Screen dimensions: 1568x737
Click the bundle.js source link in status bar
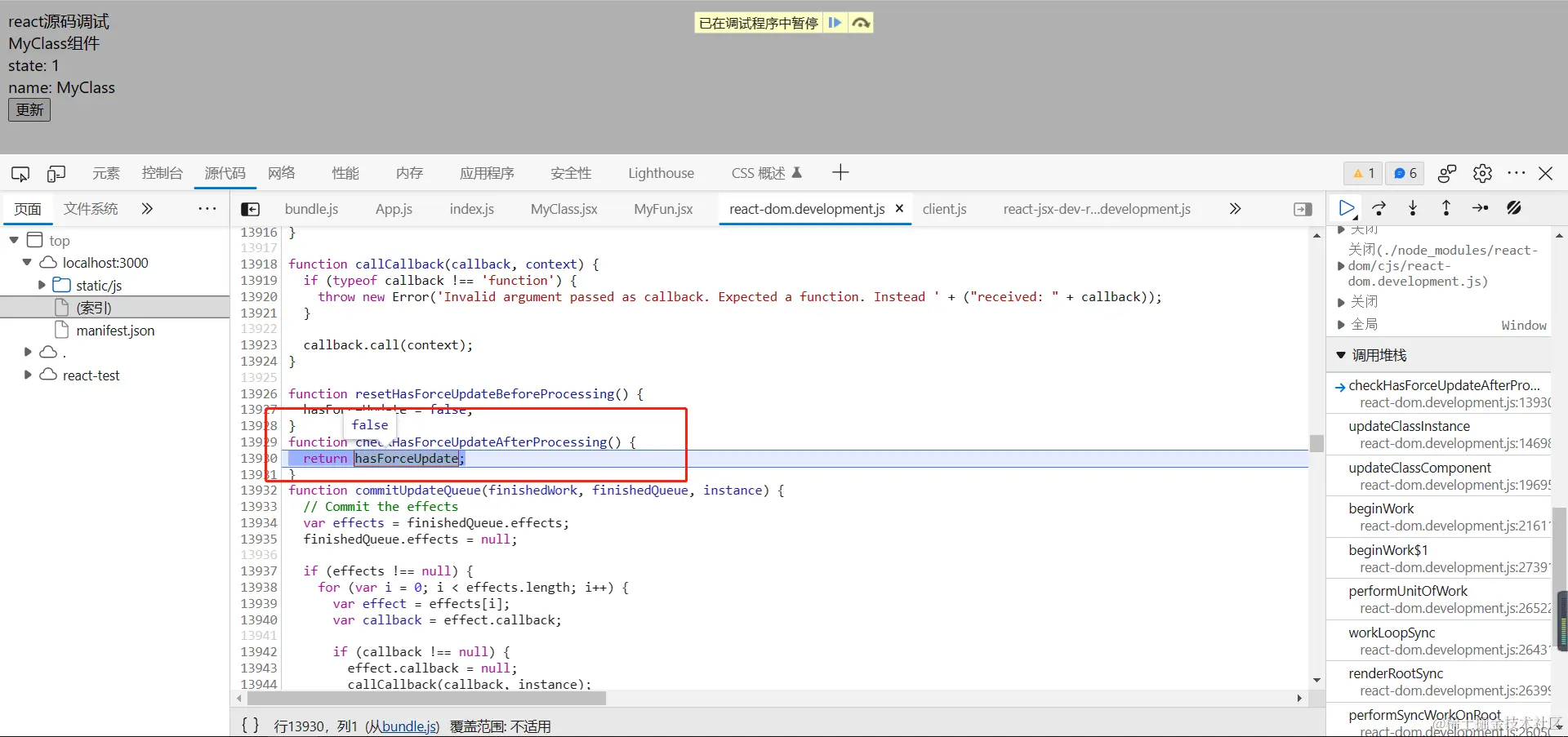point(408,726)
